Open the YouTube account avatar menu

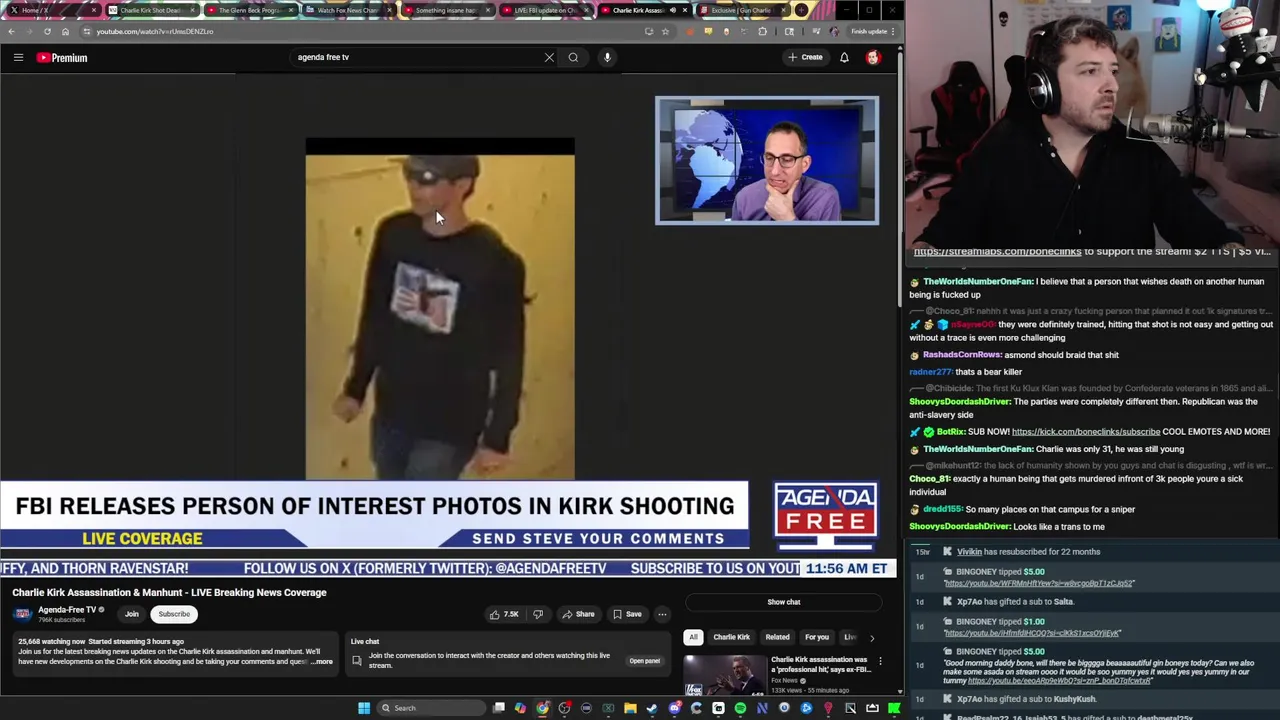pos(873,57)
